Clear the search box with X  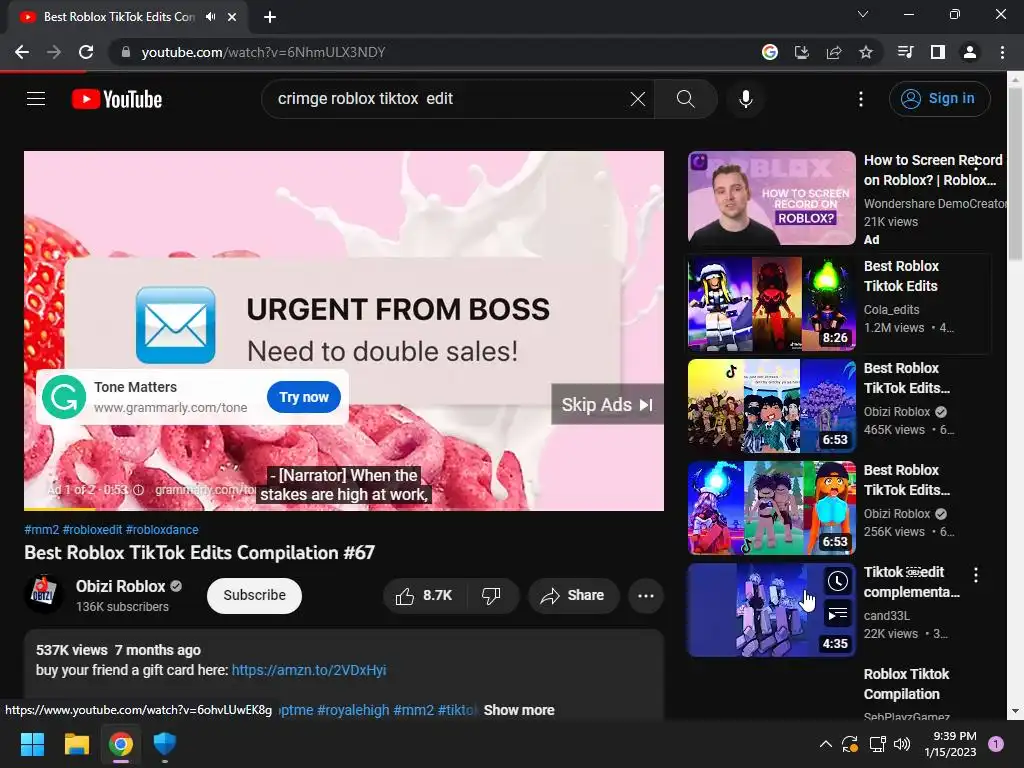pos(637,99)
